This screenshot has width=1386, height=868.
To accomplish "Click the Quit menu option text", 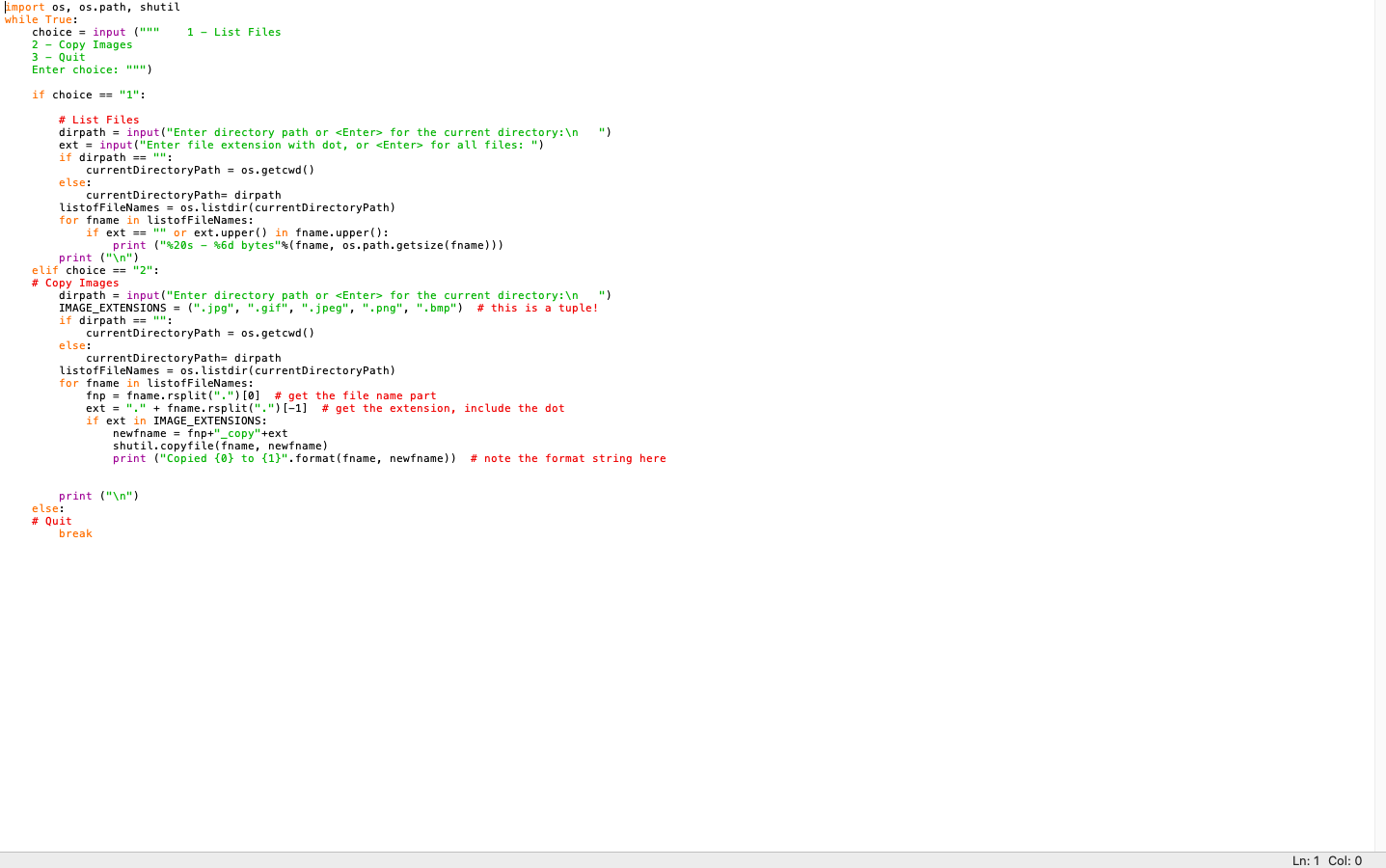I will [x=58, y=57].
